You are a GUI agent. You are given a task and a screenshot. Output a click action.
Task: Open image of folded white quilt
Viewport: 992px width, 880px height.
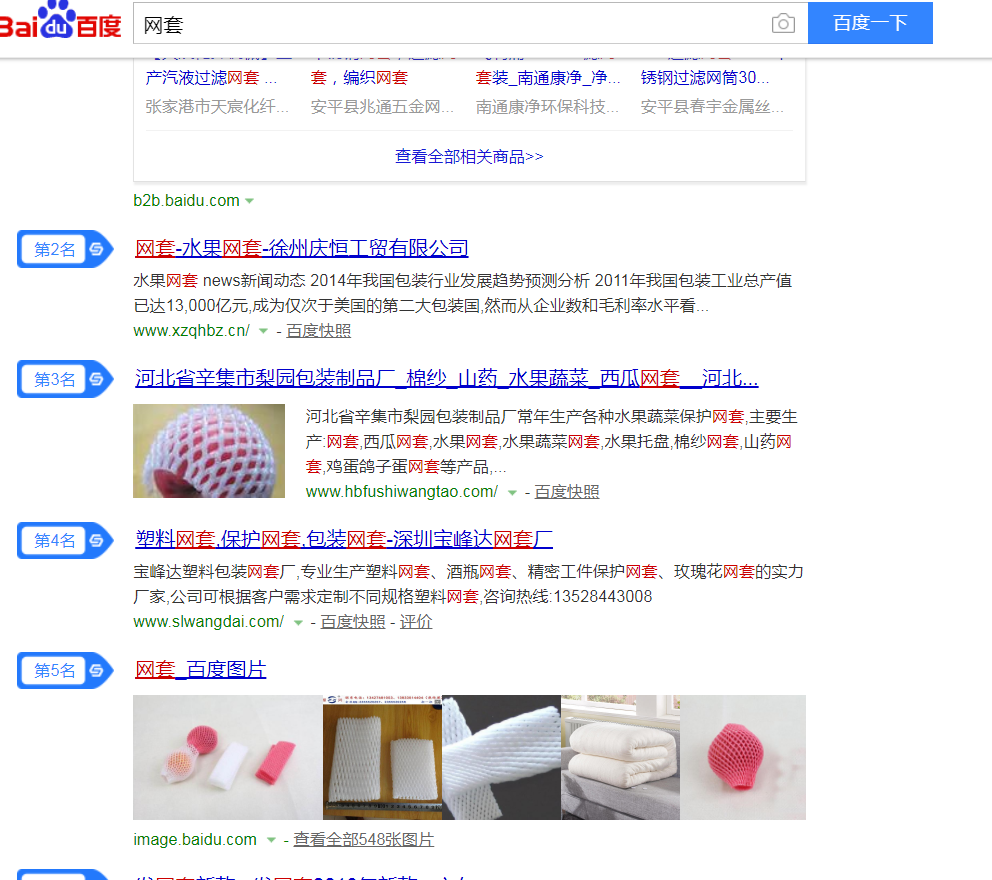click(620, 757)
